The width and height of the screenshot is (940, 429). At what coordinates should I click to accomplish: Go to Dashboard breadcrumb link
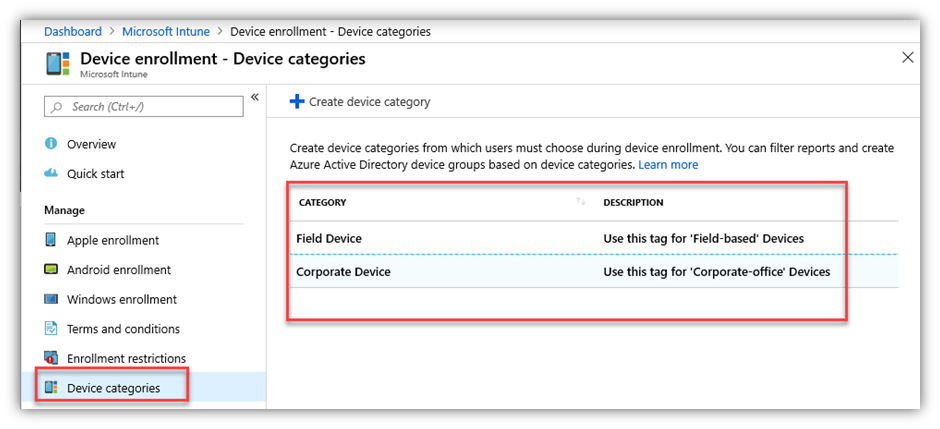tap(73, 32)
